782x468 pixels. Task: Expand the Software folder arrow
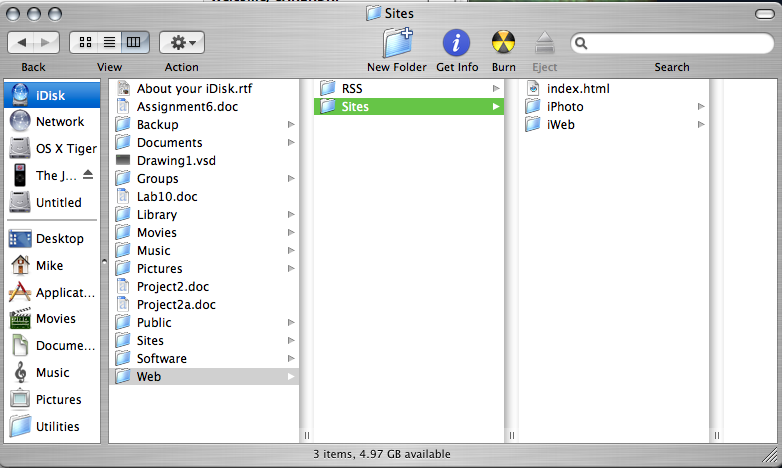(291, 358)
